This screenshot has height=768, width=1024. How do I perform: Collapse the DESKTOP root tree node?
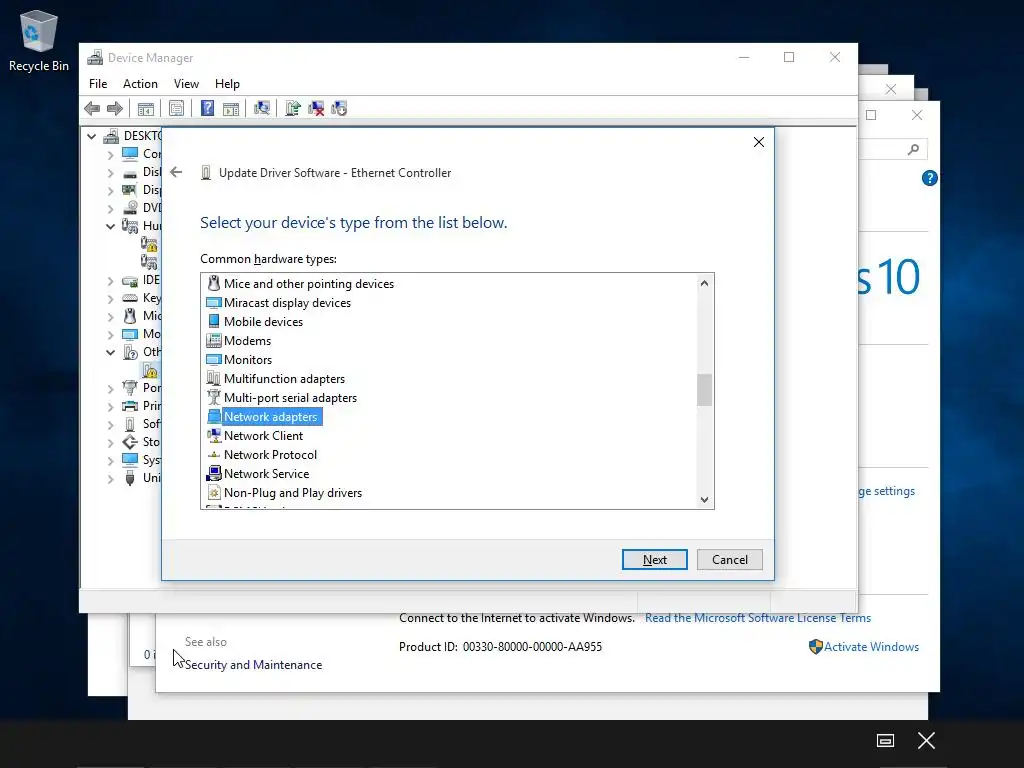(x=91, y=136)
